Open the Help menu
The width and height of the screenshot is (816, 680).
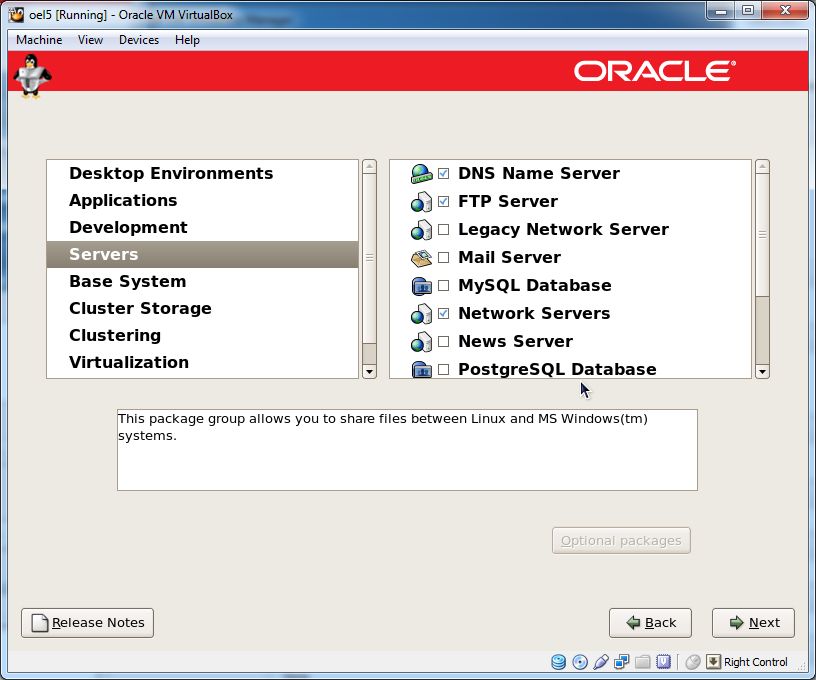click(x=187, y=40)
